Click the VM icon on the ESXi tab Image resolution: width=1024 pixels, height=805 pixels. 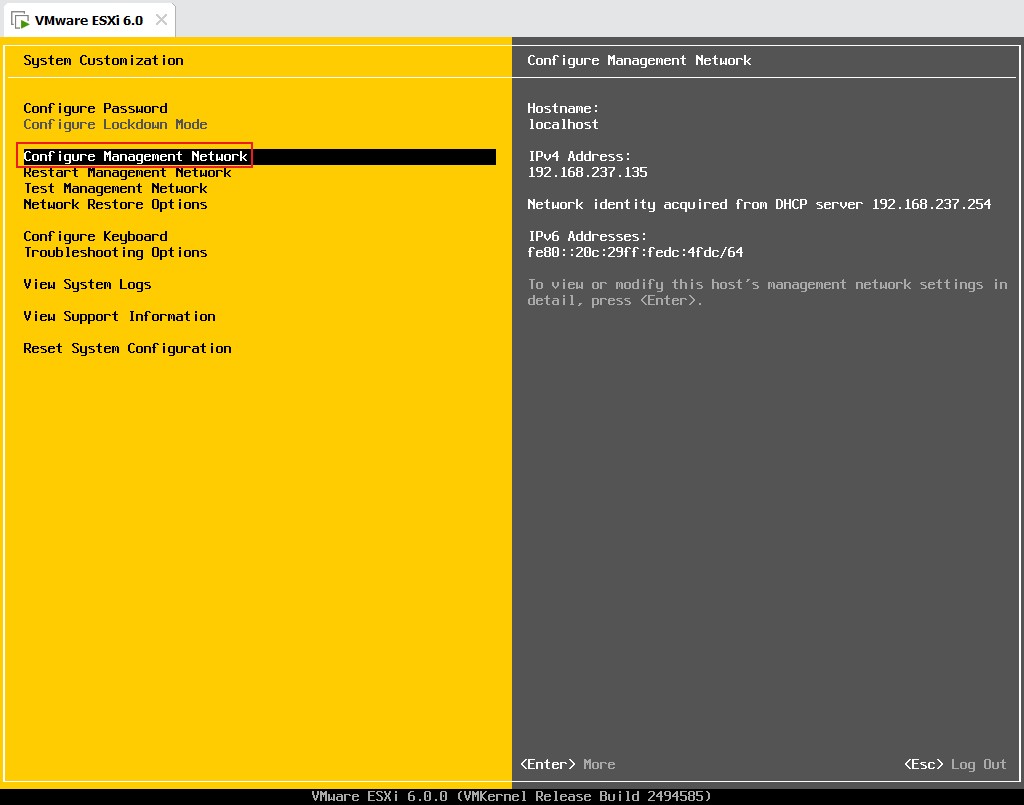pyautogui.click(x=20, y=21)
